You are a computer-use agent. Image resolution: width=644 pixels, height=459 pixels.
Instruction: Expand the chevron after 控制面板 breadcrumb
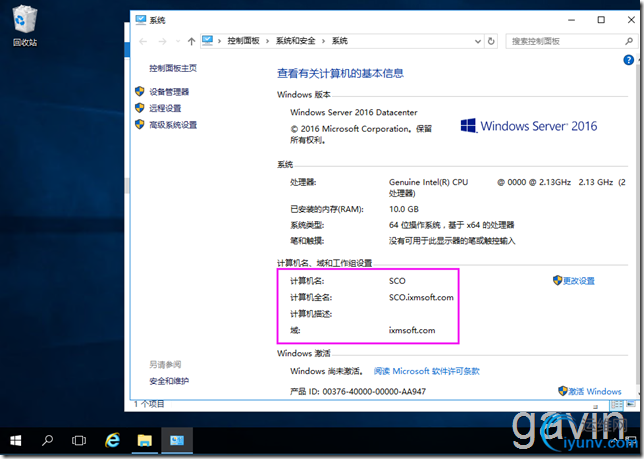tap(267, 41)
